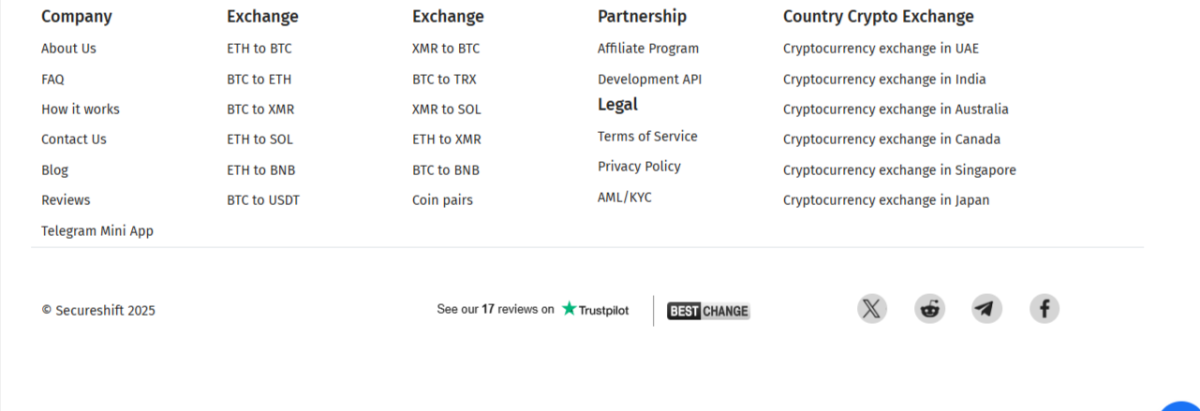Image resolution: width=1200 pixels, height=411 pixels.
Task: Click See our 17 reviews text
Action: tap(495, 309)
